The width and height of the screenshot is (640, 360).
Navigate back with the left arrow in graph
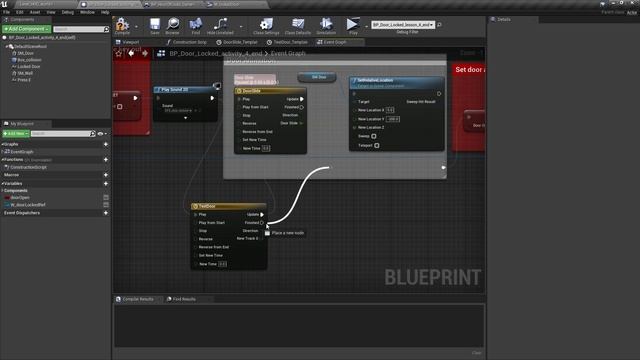click(x=131, y=53)
